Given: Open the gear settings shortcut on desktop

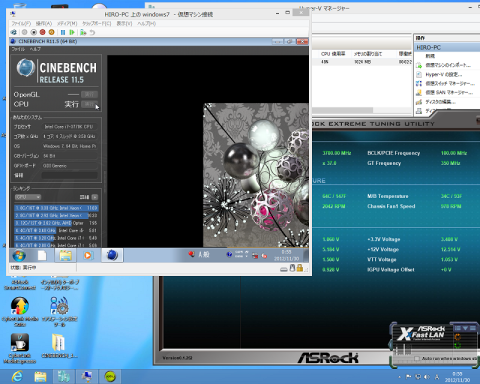Looking at the screenshot, I should click(x=59, y=311).
